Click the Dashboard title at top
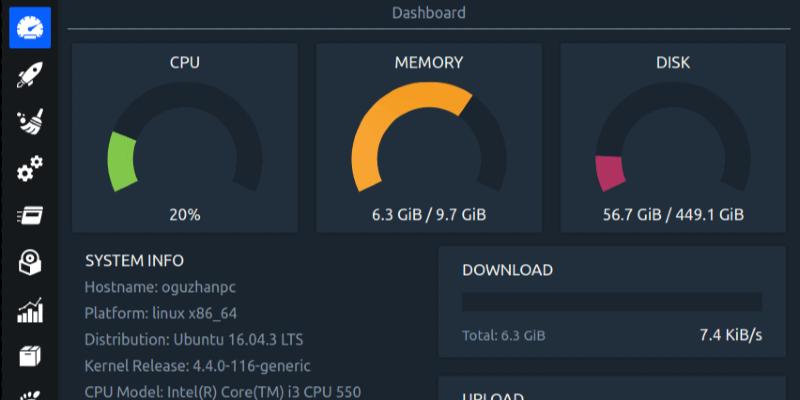800x400 pixels. [428, 13]
